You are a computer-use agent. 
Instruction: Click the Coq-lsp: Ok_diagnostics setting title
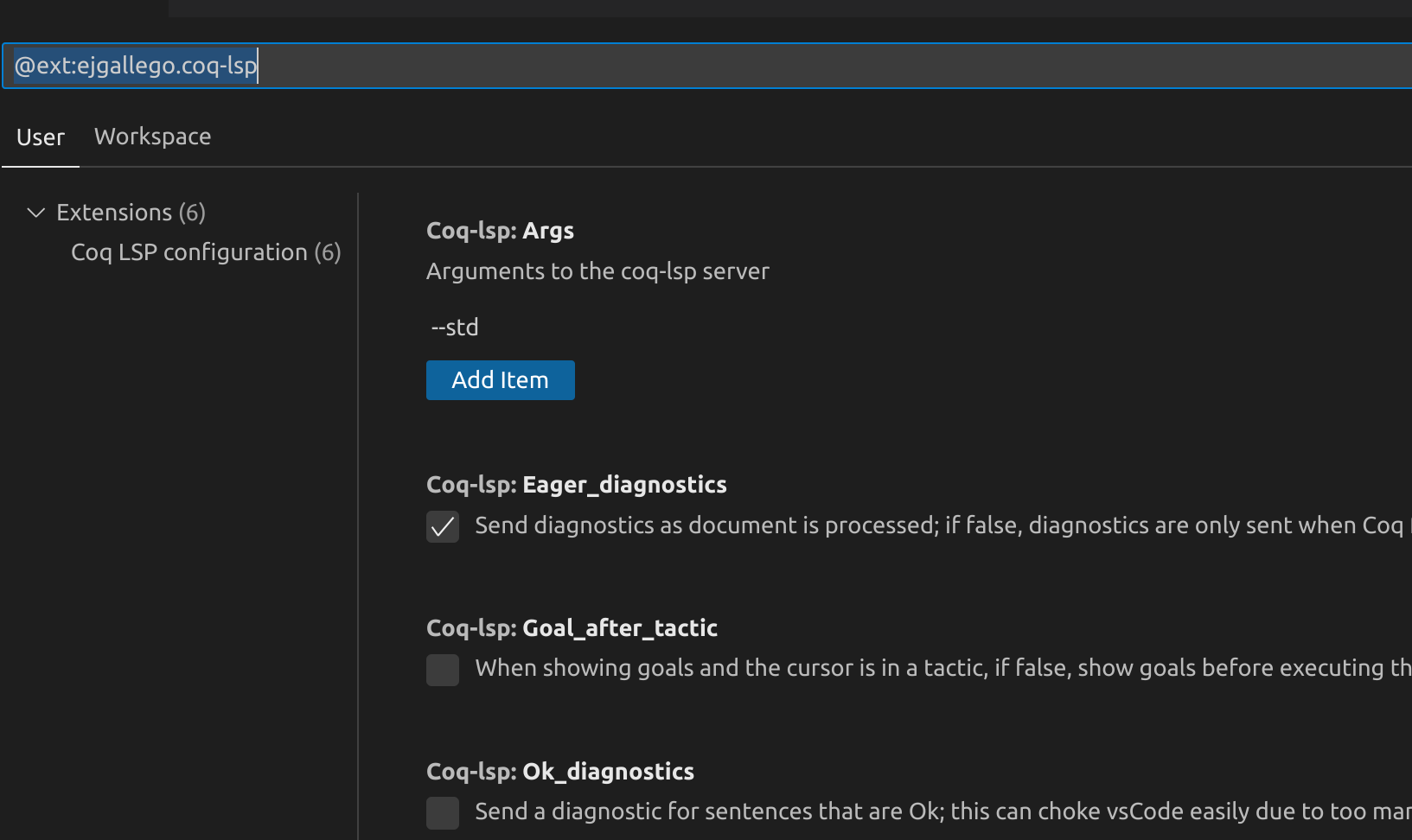click(x=560, y=772)
